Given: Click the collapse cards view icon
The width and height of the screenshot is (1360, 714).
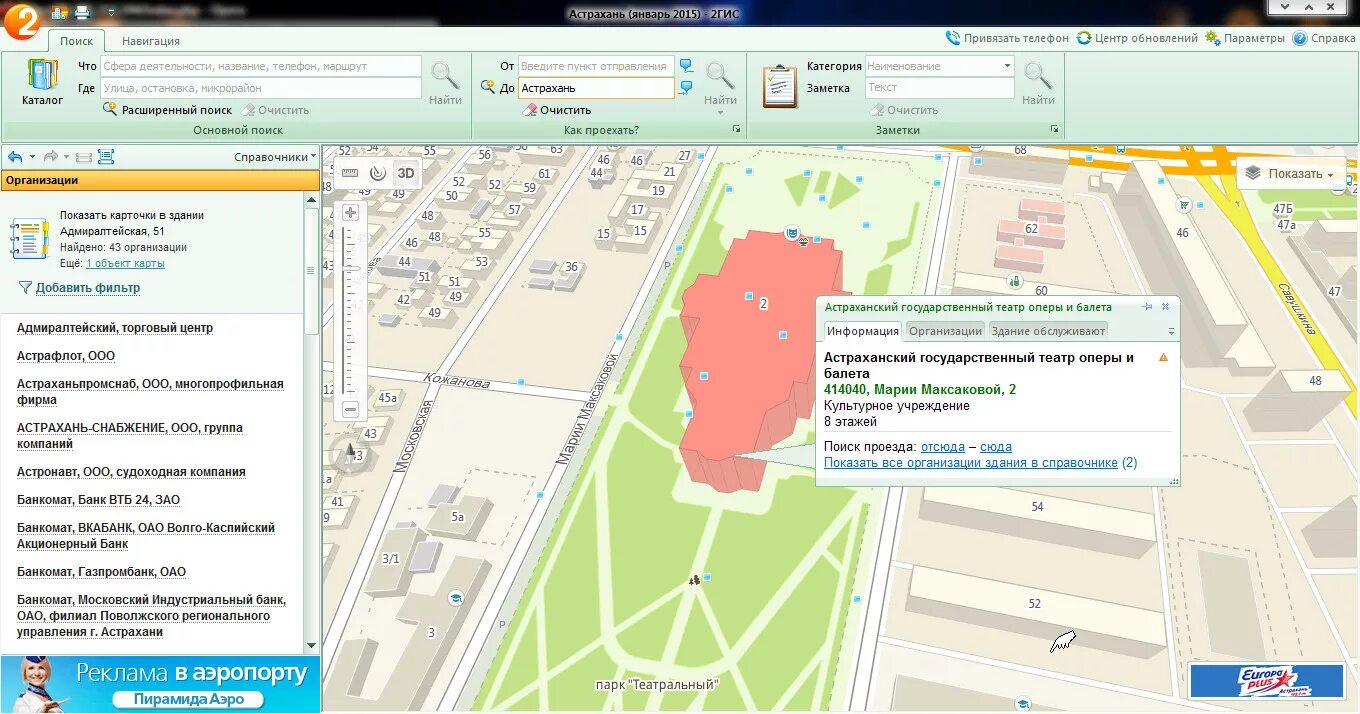Looking at the screenshot, I should pyautogui.click(x=84, y=157).
